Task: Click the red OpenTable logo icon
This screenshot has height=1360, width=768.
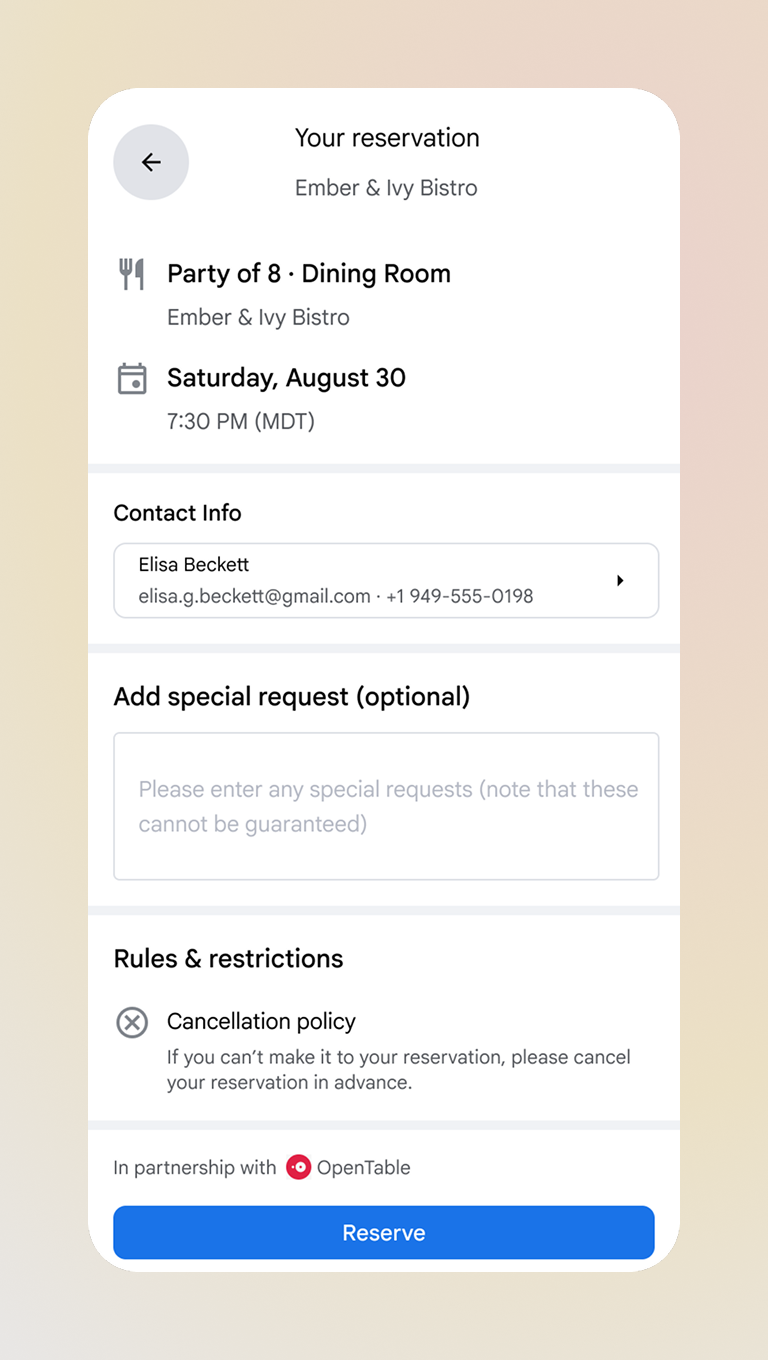Action: [x=298, y=1167]
